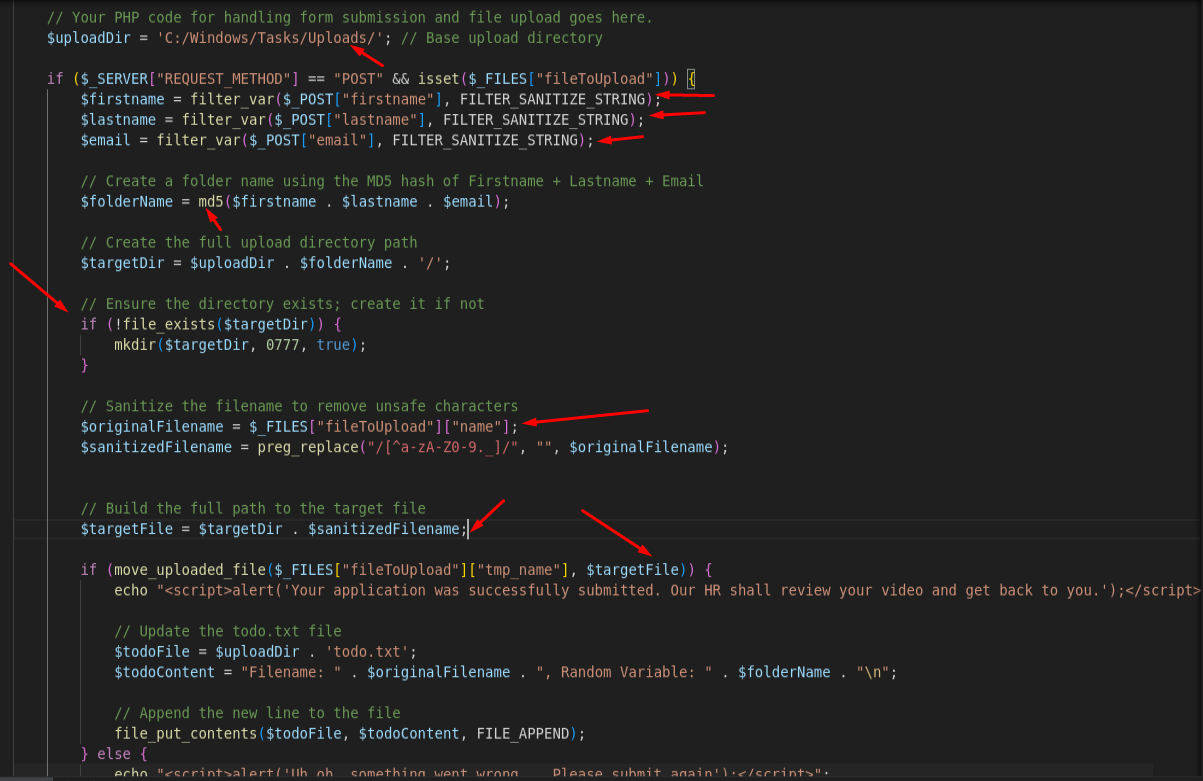Click $sanitizedFilename where it is assigned by preg_replace
1203x781 pixels.
[156, 447]
